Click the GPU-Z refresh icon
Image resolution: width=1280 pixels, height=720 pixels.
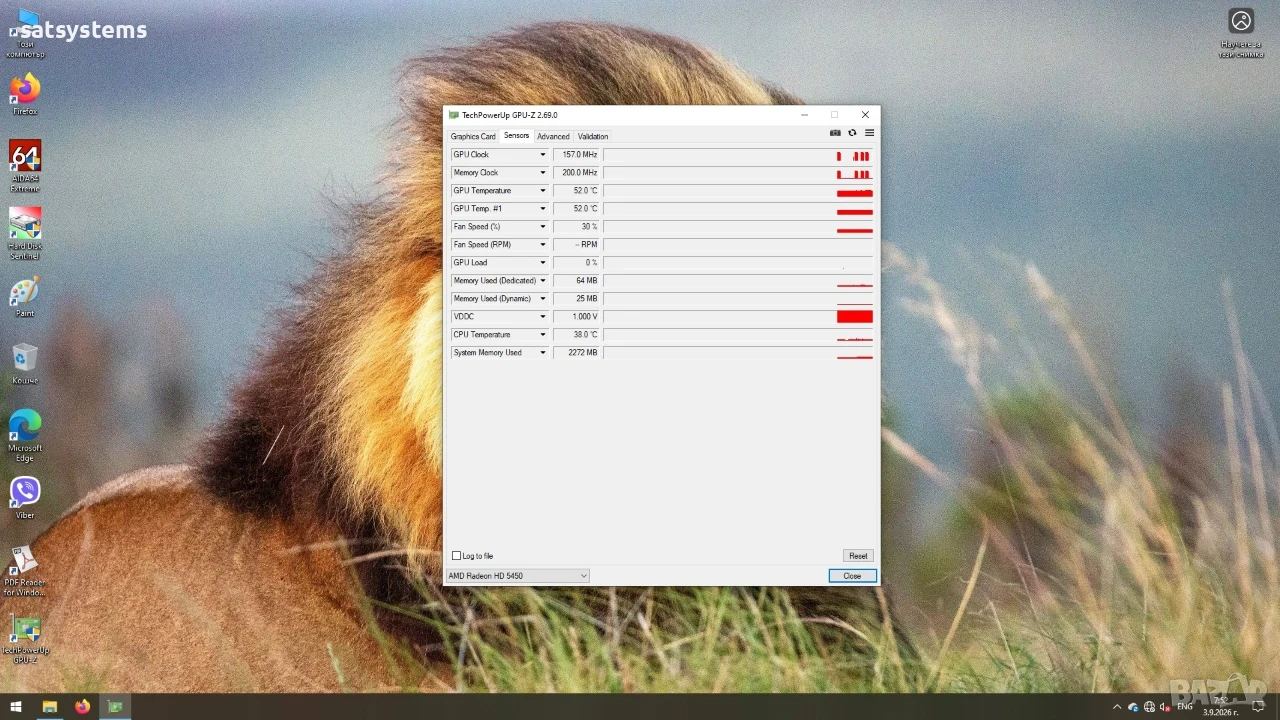[x=852, y=133]
